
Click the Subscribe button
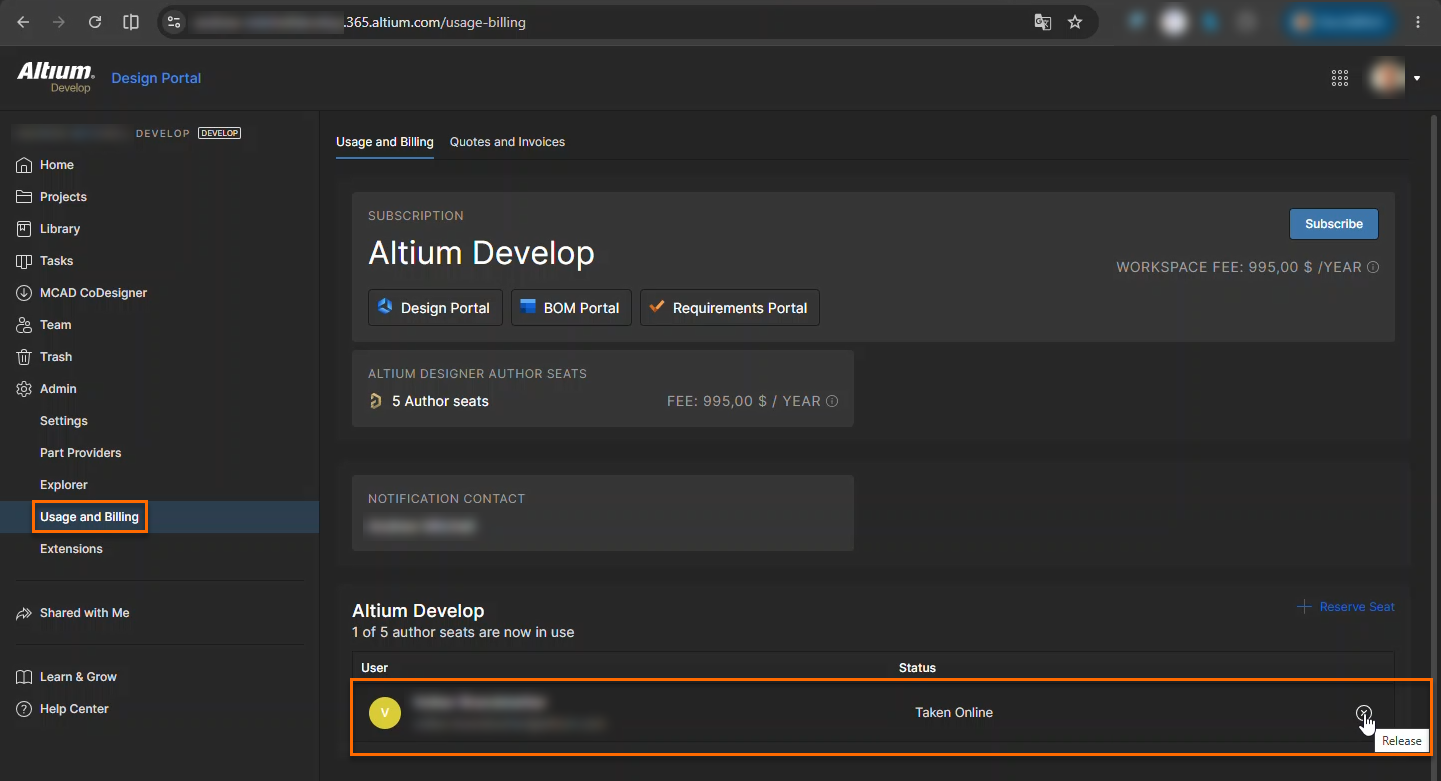1334,224
